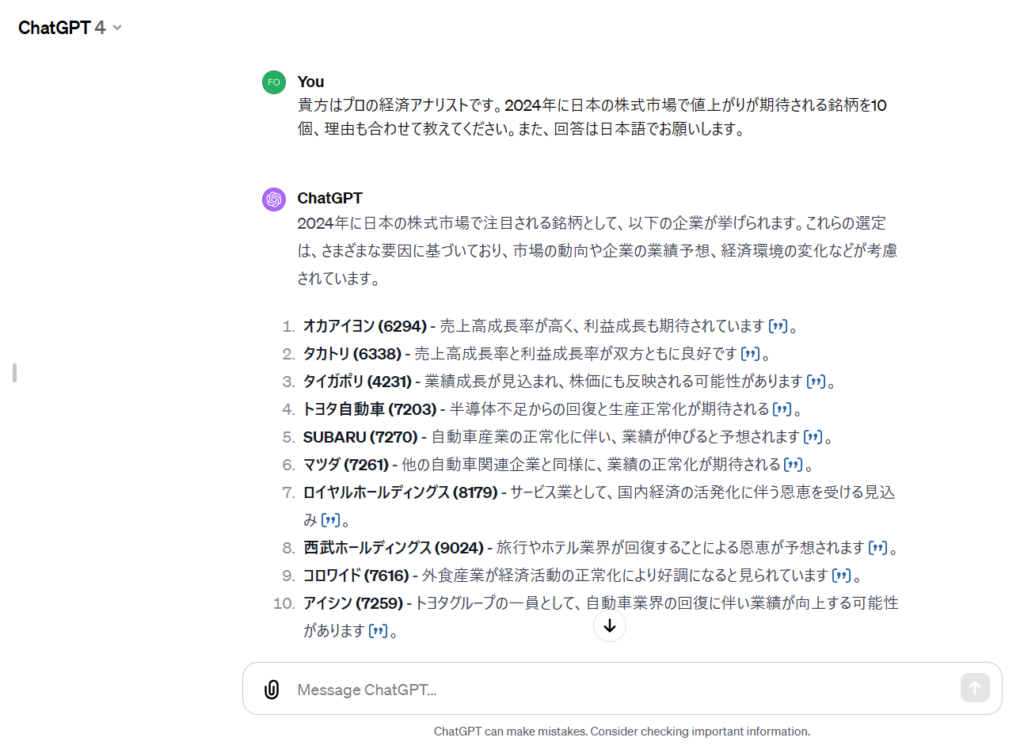Click citation icon after アイシン (7259) description
Screen dimensions: 1024x745
(378, 631)
